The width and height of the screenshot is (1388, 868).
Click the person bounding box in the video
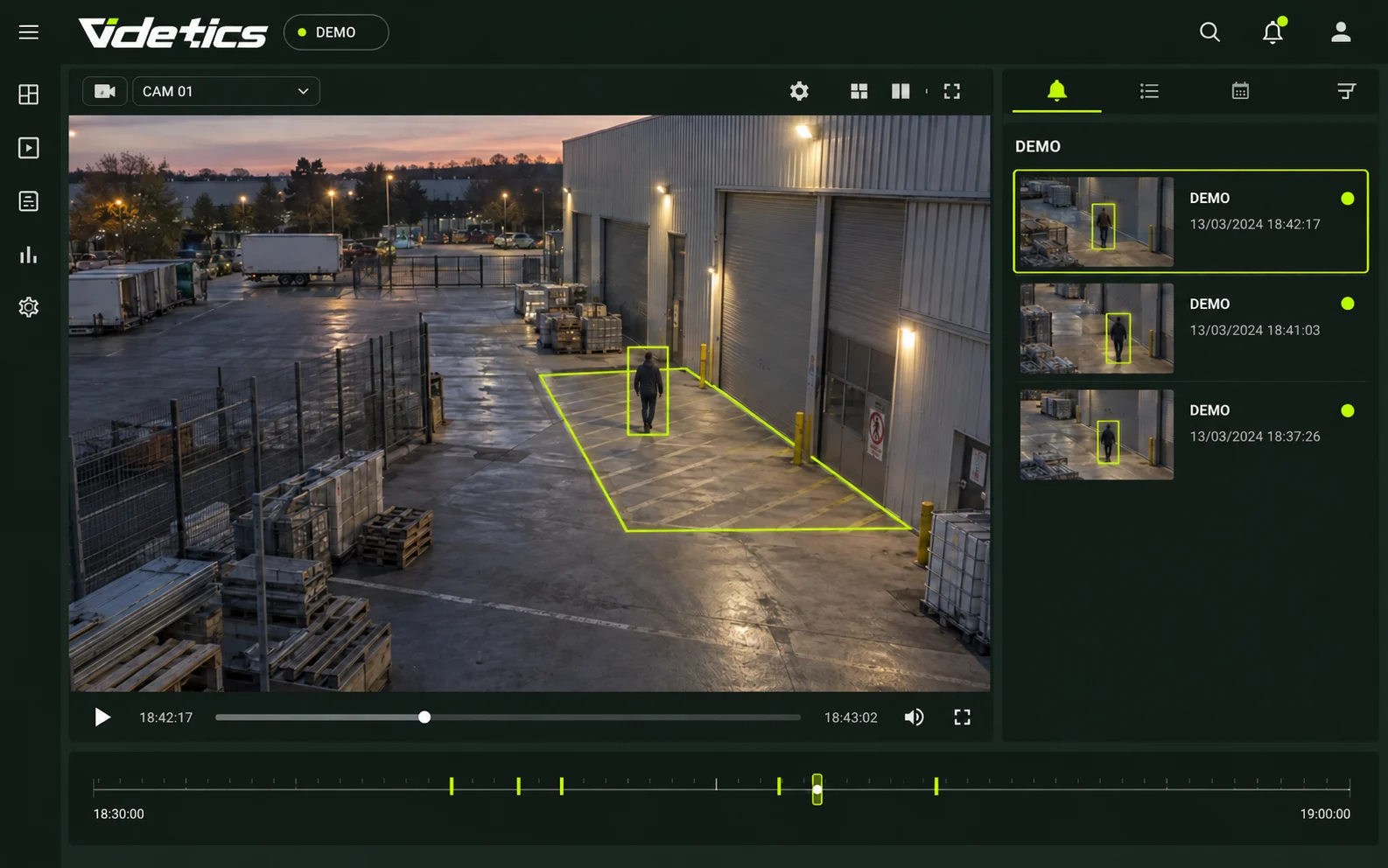coord(648,391)
